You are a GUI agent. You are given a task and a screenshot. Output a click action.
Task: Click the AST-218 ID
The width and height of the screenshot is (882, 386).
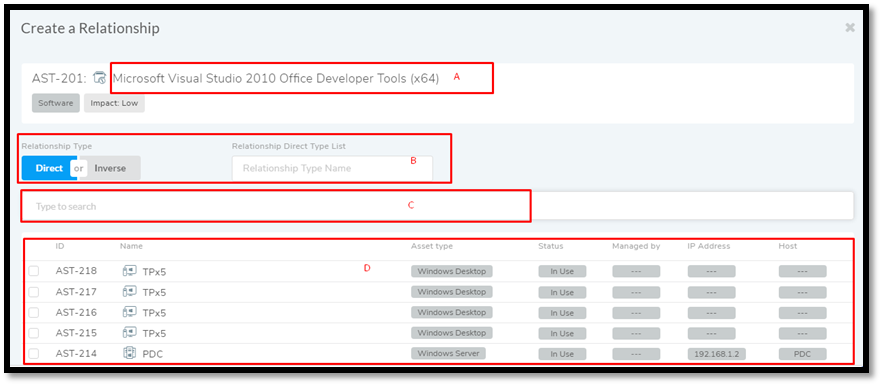click(x=76, y=271)
